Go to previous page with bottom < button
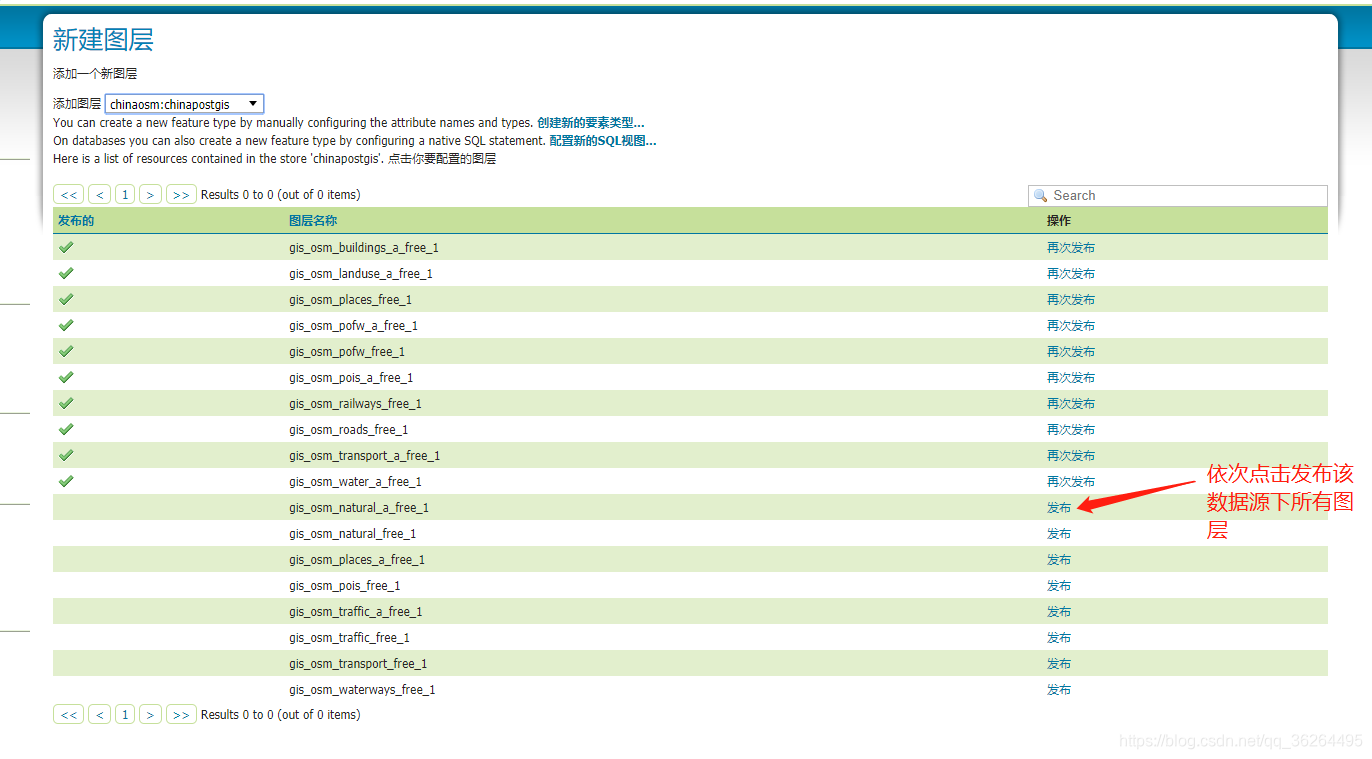1372x759 pixels. point(99,715)
